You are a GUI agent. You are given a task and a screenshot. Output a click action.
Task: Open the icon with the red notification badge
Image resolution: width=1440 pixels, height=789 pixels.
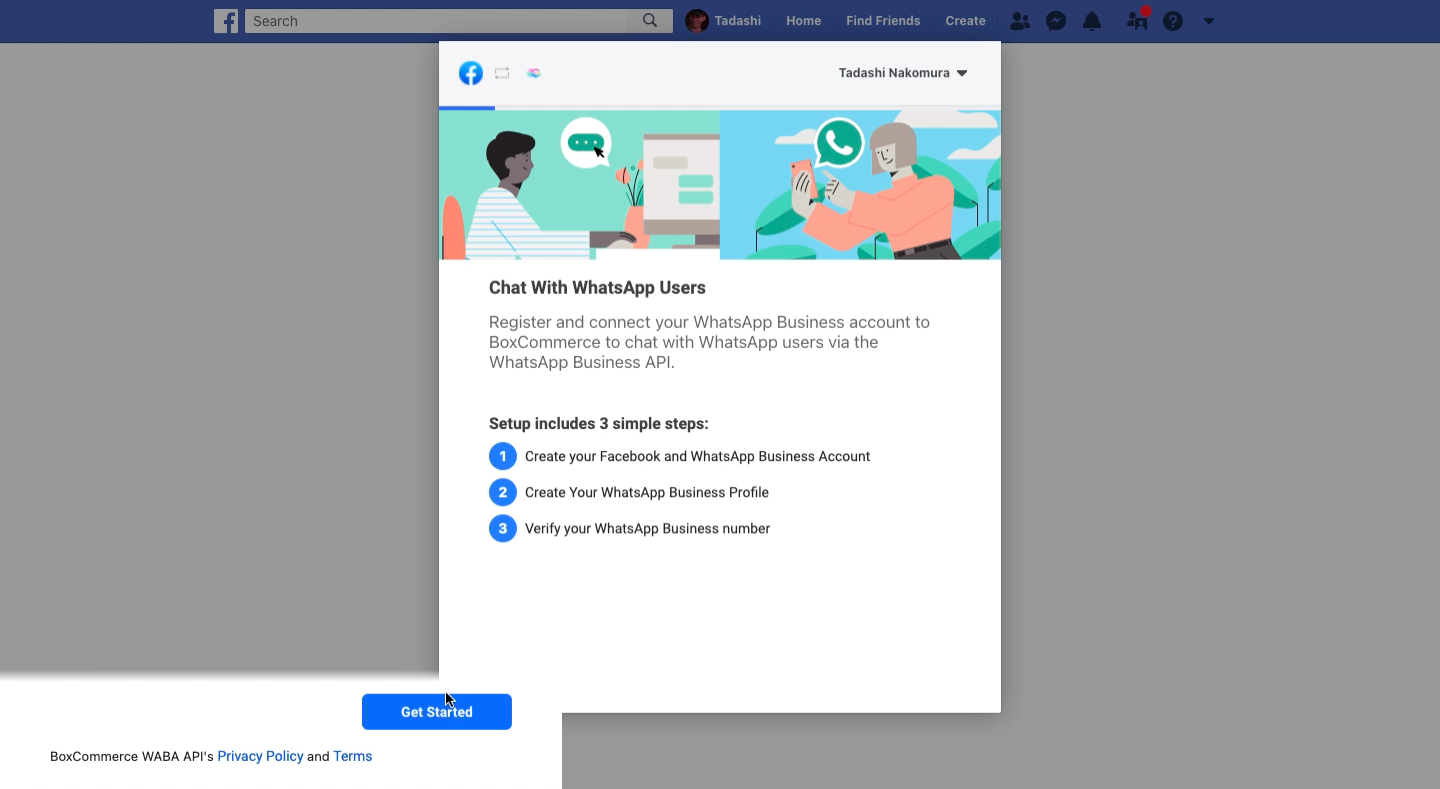[x=1137, y=19]
